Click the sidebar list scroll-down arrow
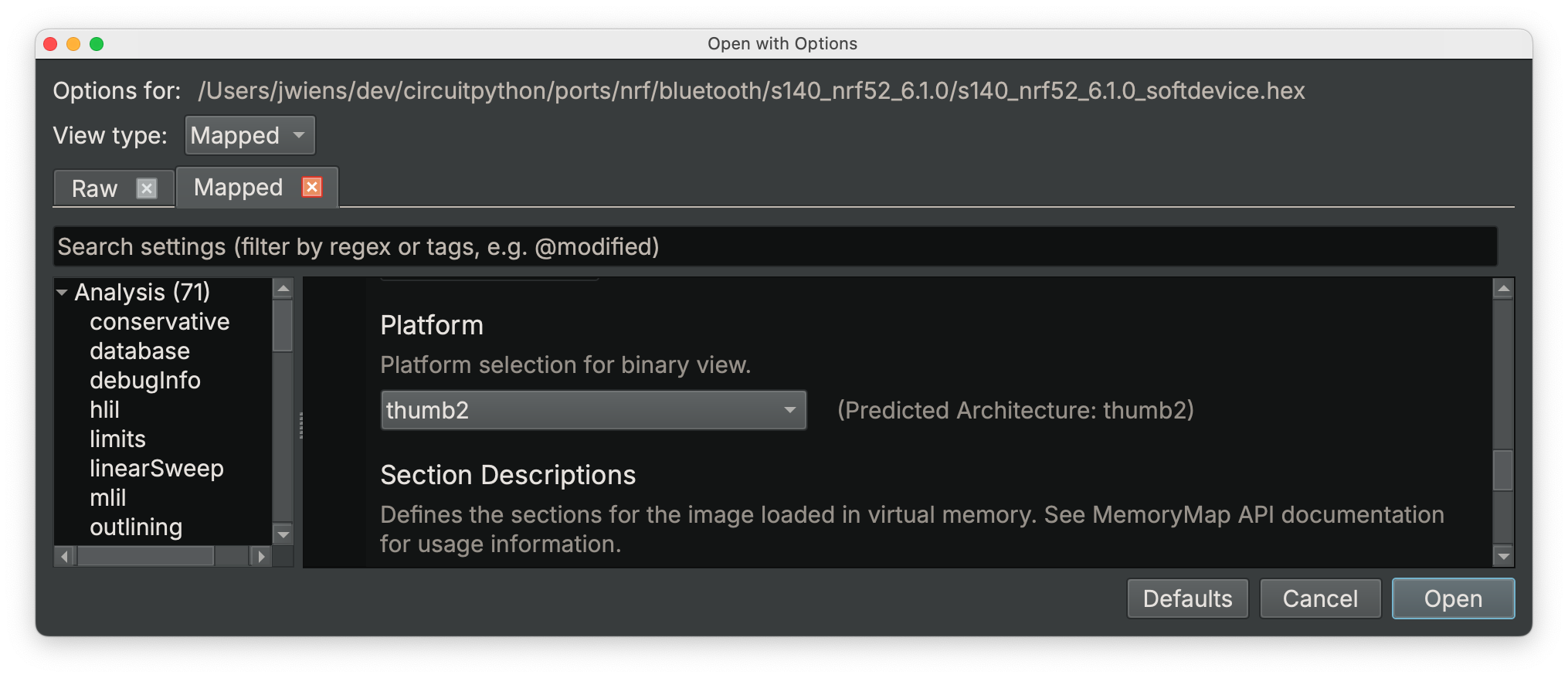Screen dimensions: 1568x678 (x=283, y=534)
